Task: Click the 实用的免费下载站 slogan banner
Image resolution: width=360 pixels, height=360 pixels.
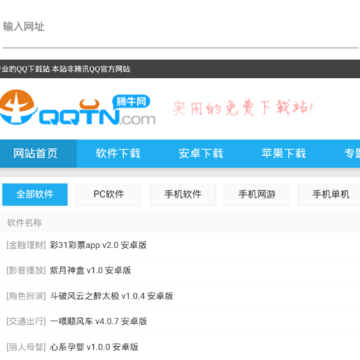Action: 243,108
